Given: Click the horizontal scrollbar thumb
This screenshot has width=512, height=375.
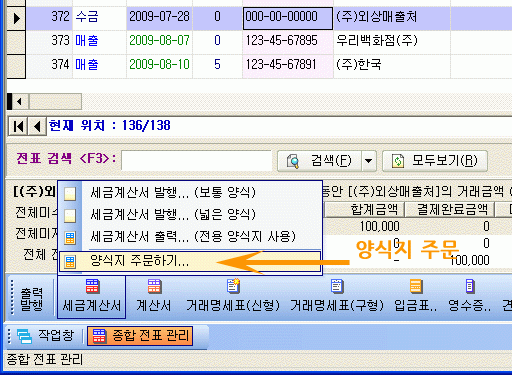Looking at the screenshot, I should [x=55, y=102].
